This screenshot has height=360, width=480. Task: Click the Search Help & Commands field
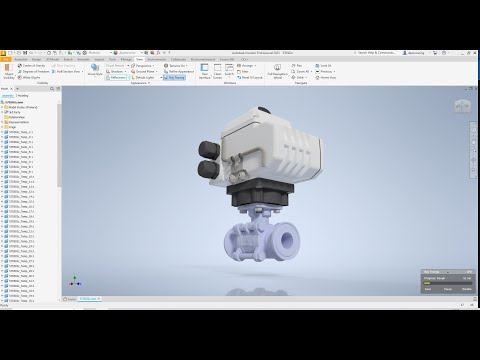click(376, 53)
